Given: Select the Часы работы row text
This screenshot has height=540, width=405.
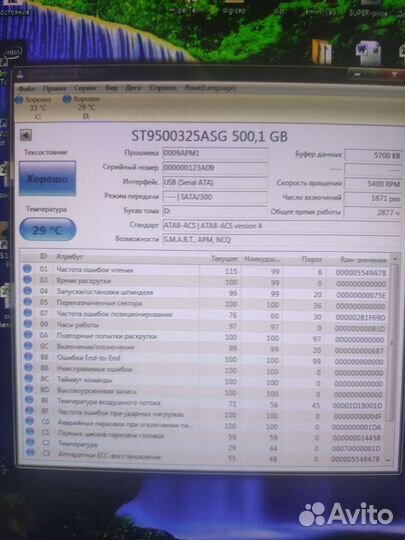Looking at the screenshot, I should [77, 325].
